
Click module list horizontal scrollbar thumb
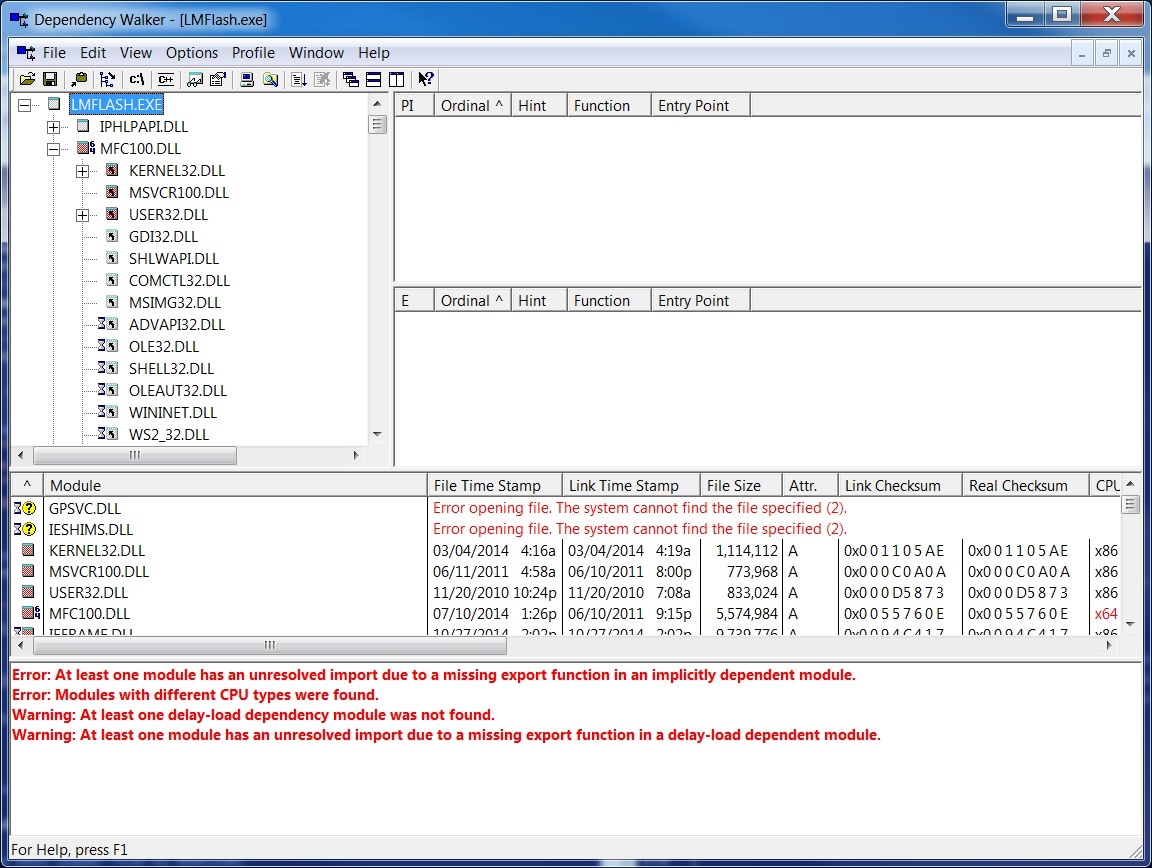tap(270, 645)
